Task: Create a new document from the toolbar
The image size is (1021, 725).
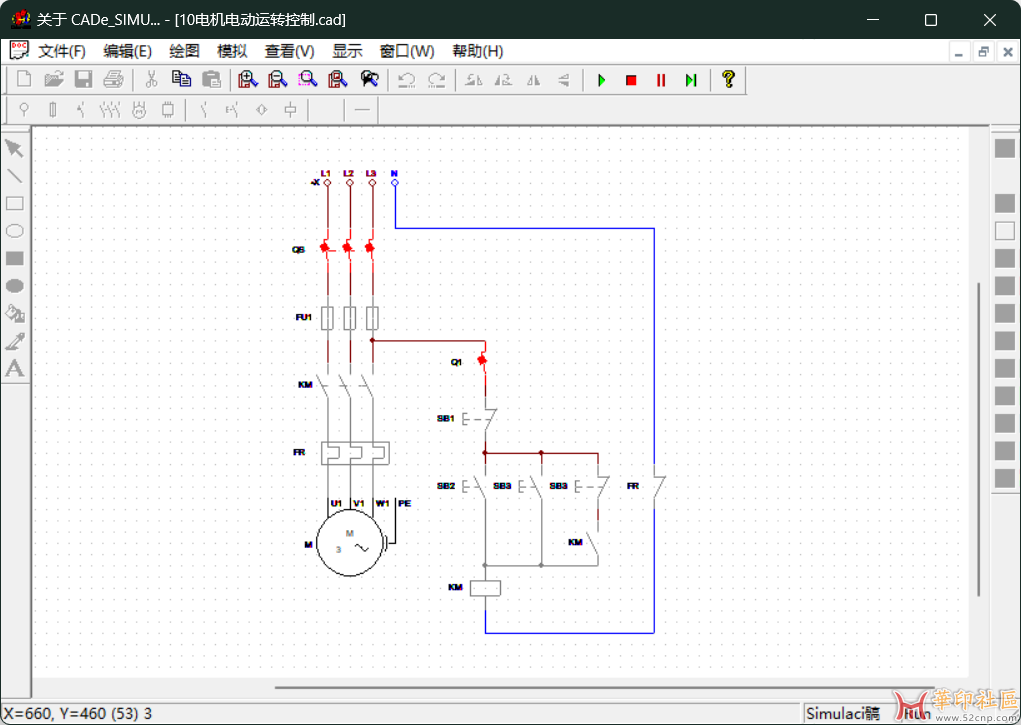Action: pyautogui.click(x=24, y=79)
